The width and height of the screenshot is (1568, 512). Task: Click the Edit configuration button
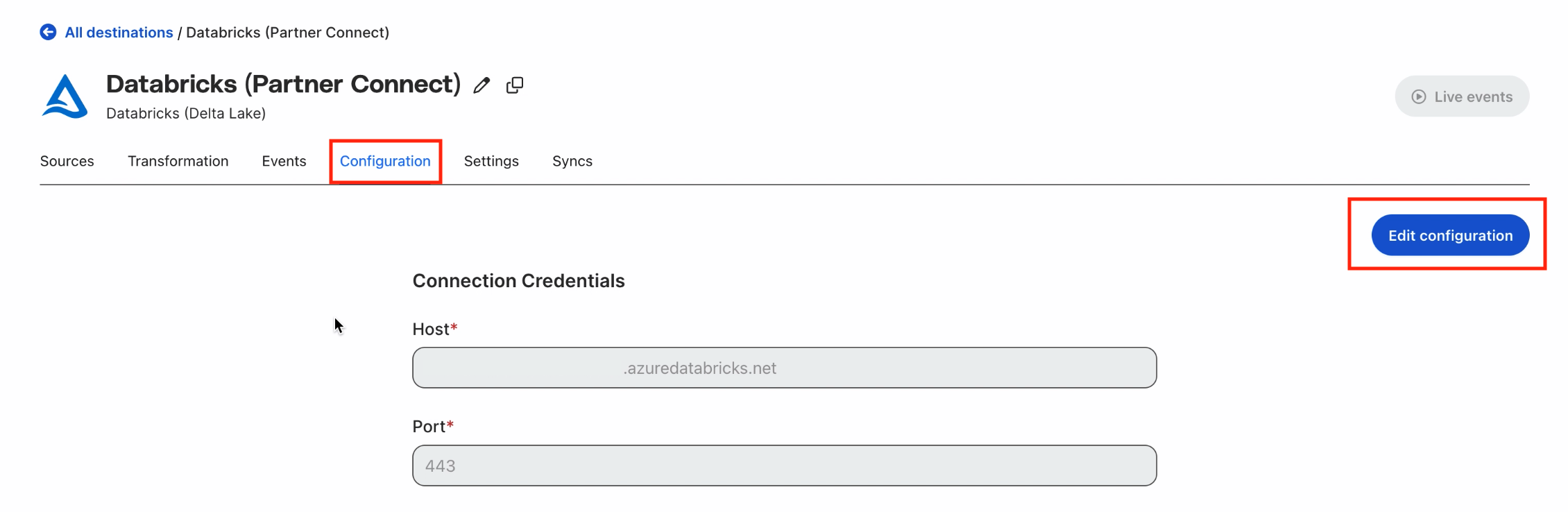pos(1450,235)
